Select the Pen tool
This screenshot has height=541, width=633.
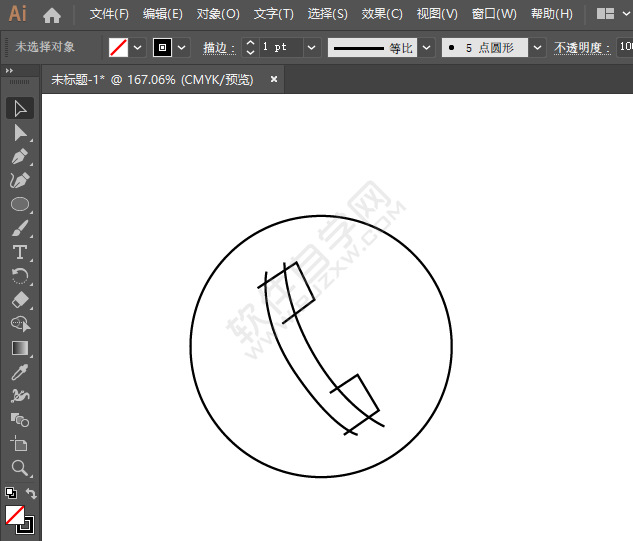tap(20, 156)
